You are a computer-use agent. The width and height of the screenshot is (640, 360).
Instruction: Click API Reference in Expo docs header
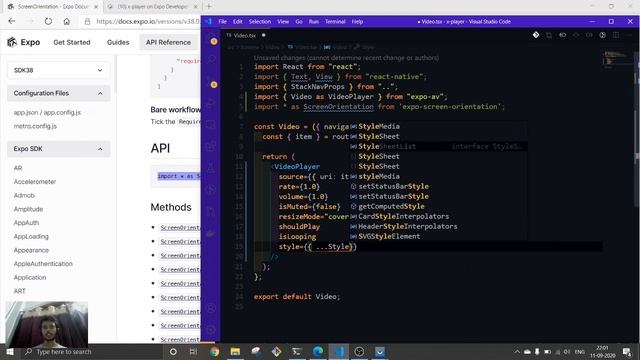168,42
